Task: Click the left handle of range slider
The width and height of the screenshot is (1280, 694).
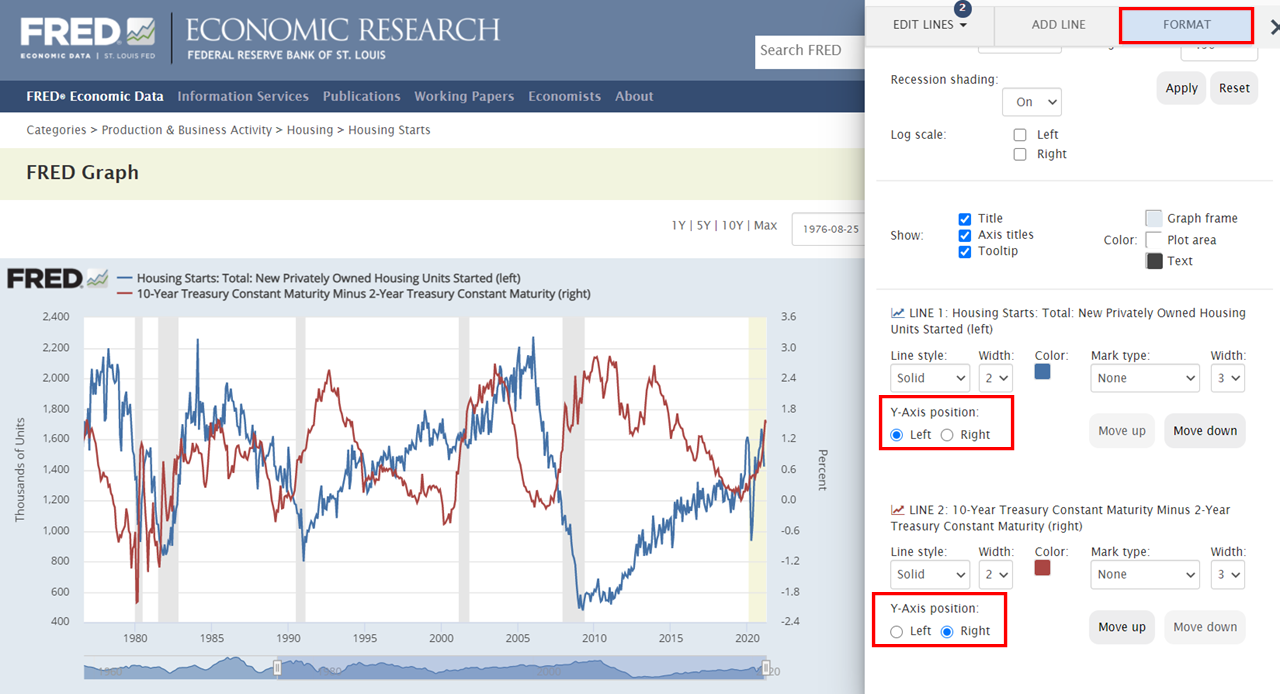Action: (x=278, y=668)
